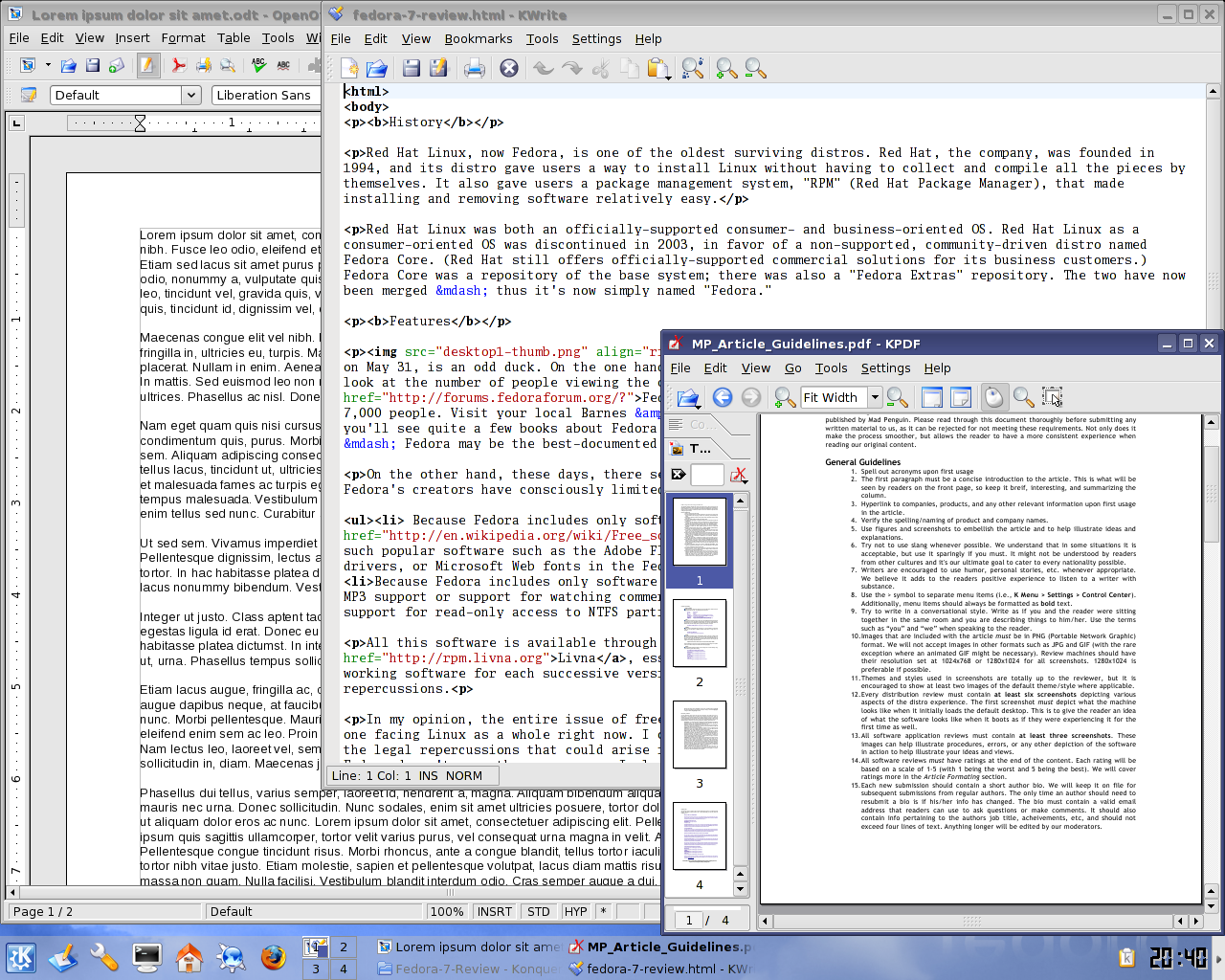This screenshot has height=980, width=1225.
Task: Enable KPDF mouse browse mode
Action: (994, 397)
